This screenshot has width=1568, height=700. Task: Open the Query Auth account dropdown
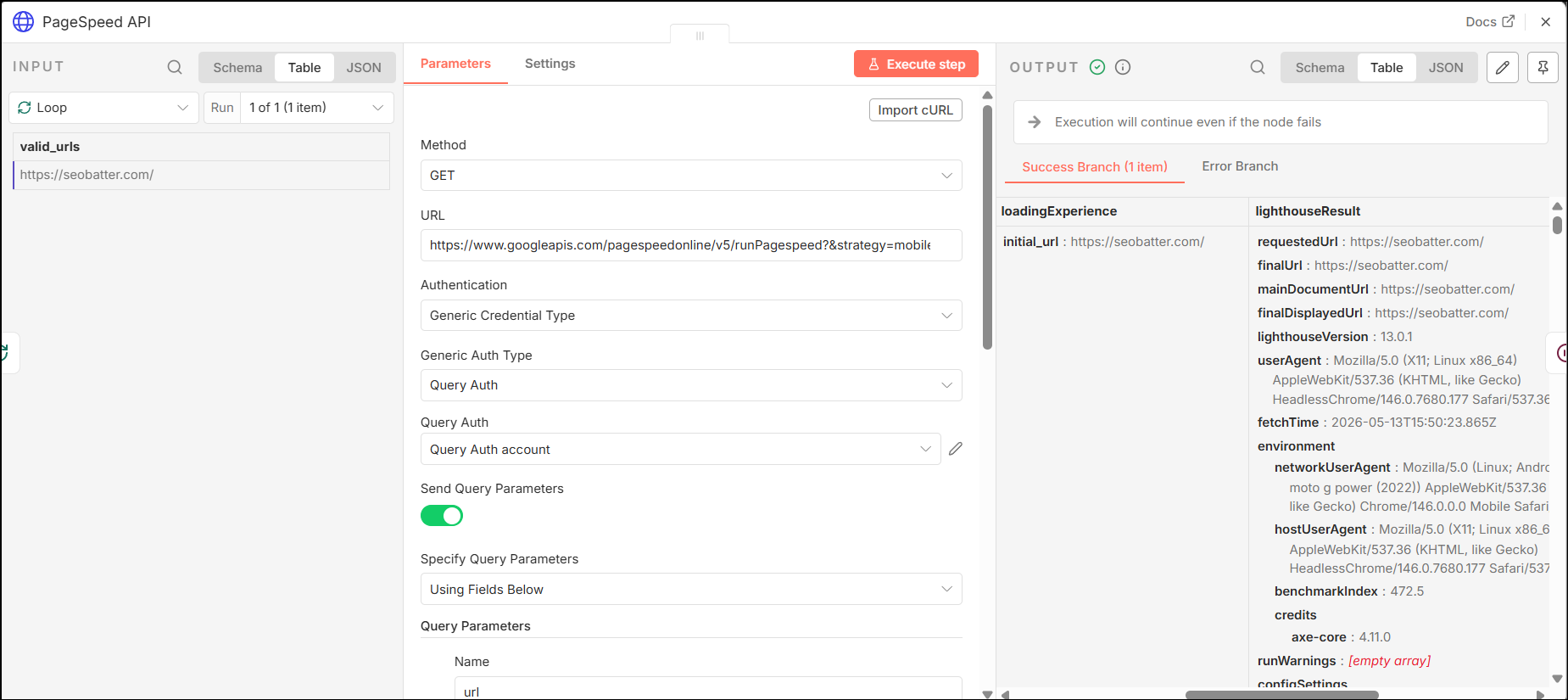[x=680, y=450]
